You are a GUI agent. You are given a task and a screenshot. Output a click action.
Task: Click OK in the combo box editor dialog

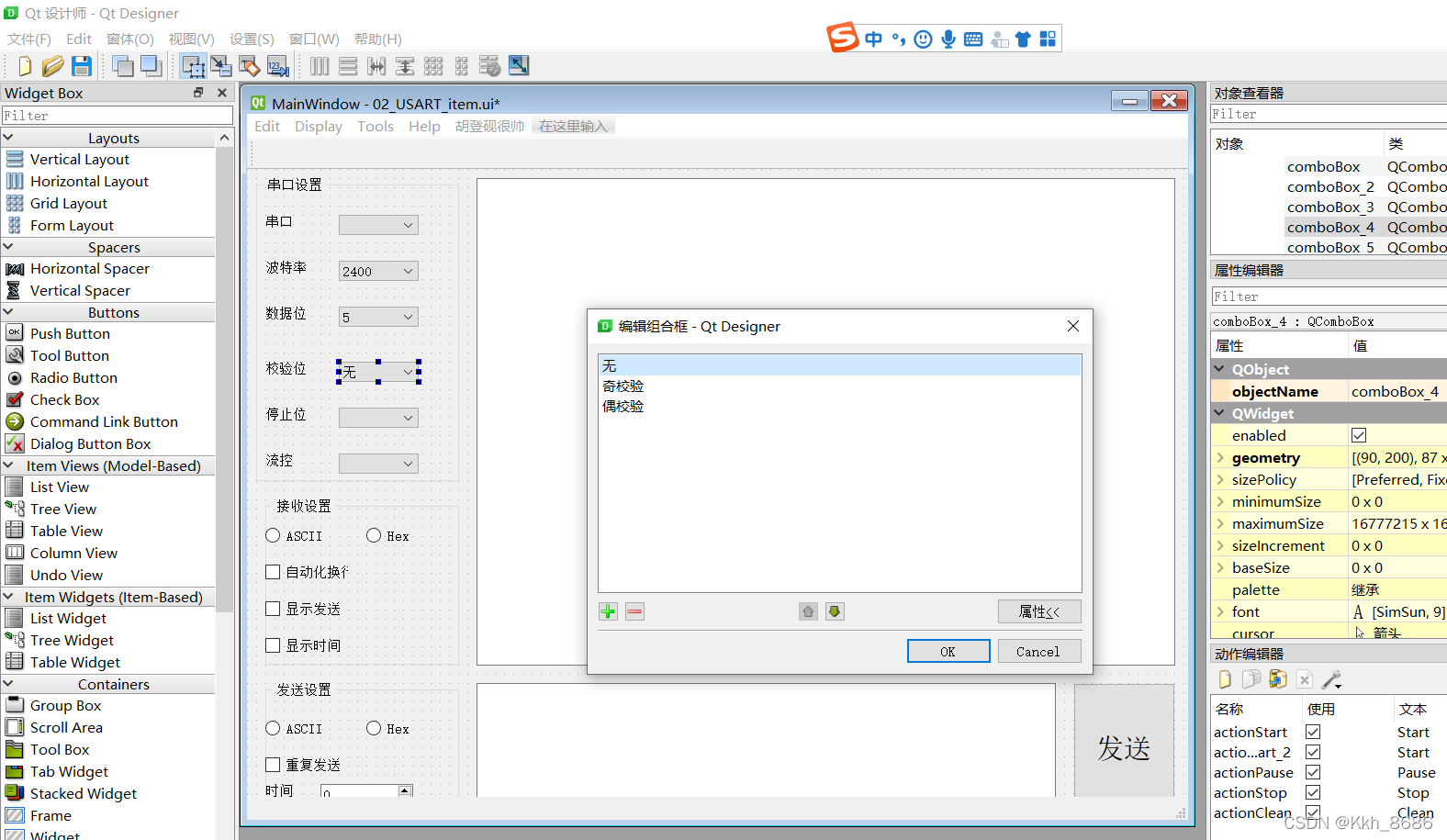pyautogui.click(x=948, y=651)
